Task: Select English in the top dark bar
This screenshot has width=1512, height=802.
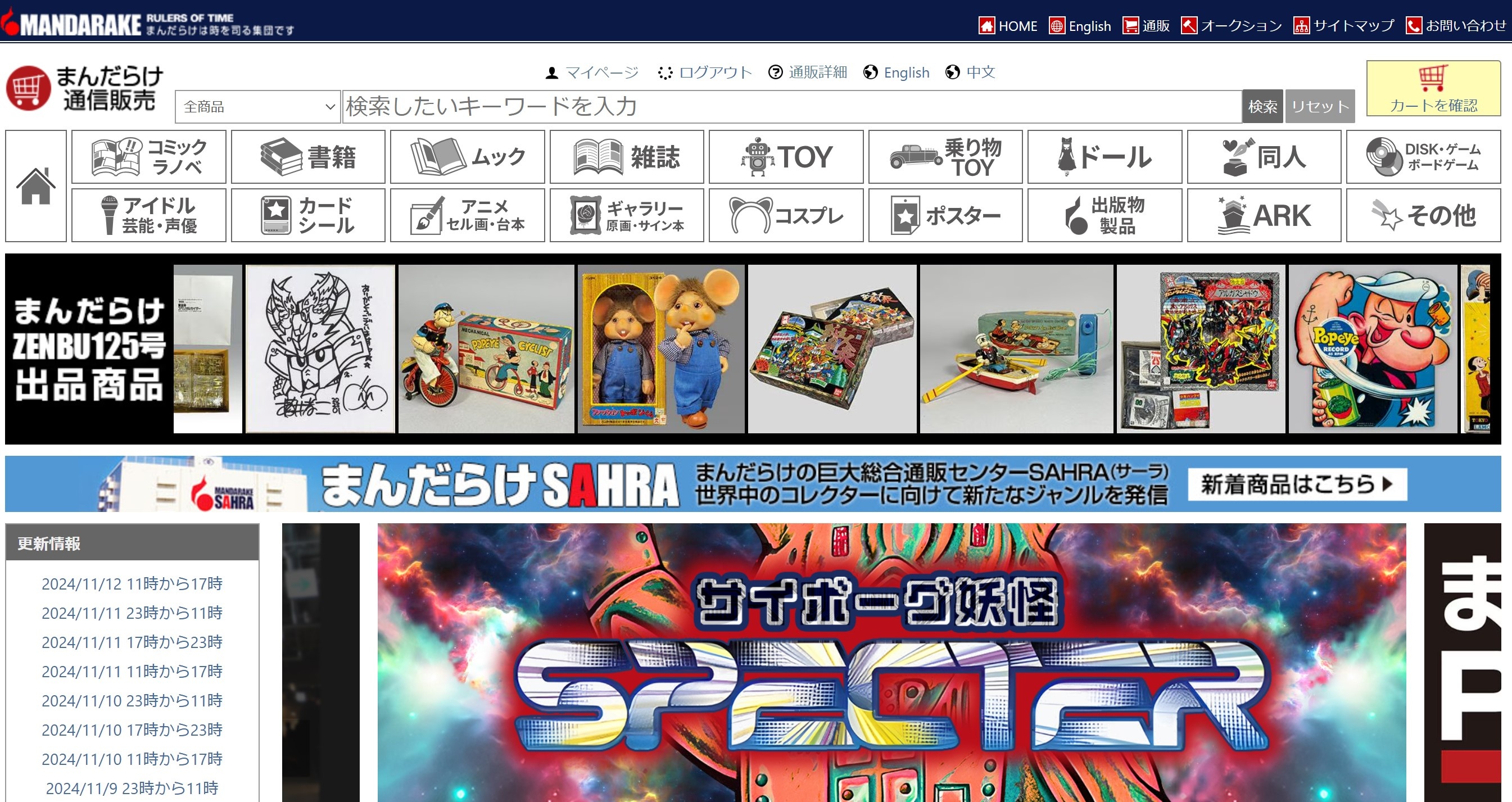Action: (x=1080, y=26)
